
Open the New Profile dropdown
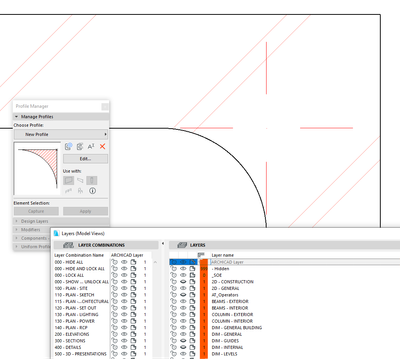61,134
